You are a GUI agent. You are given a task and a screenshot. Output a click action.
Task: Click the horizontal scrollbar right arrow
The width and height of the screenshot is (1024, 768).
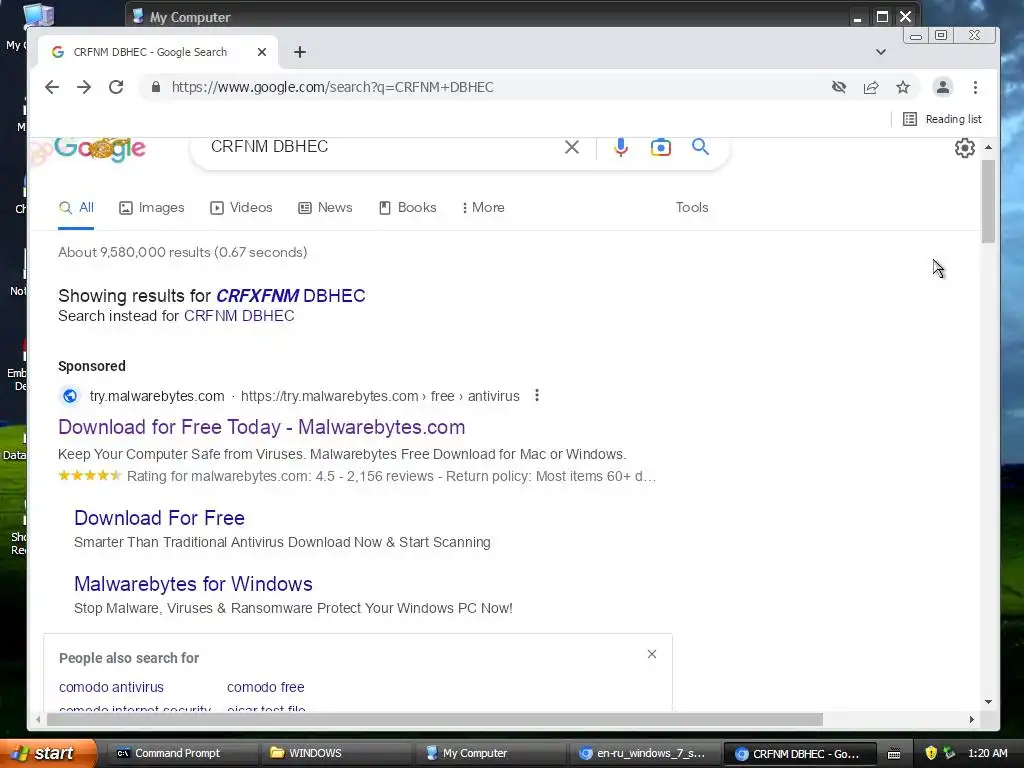pos(972,720)
